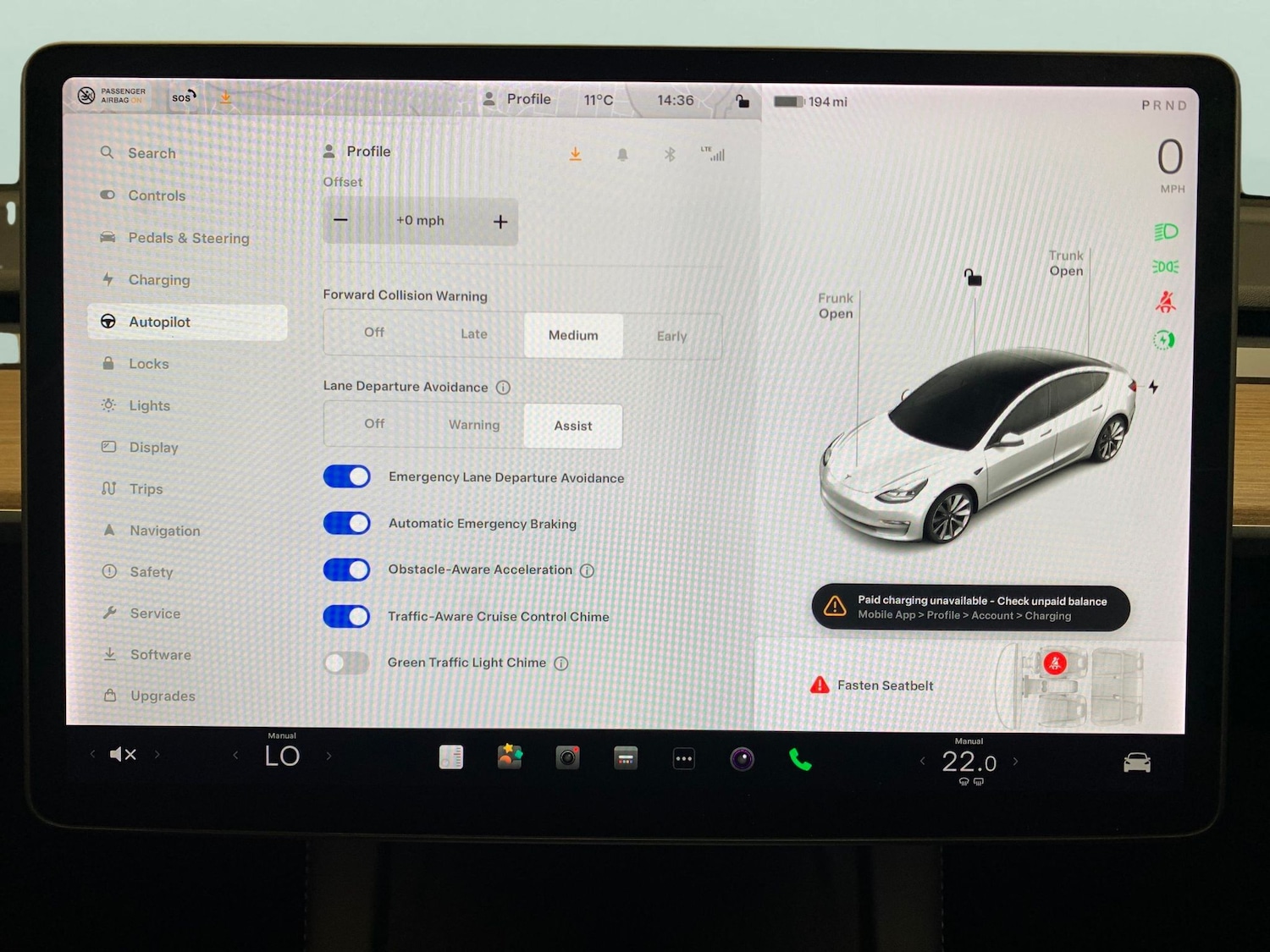Viewport: 1270px width, 952px height.
Task: Mute audio with the speaker icon
Action: [124, 754]
